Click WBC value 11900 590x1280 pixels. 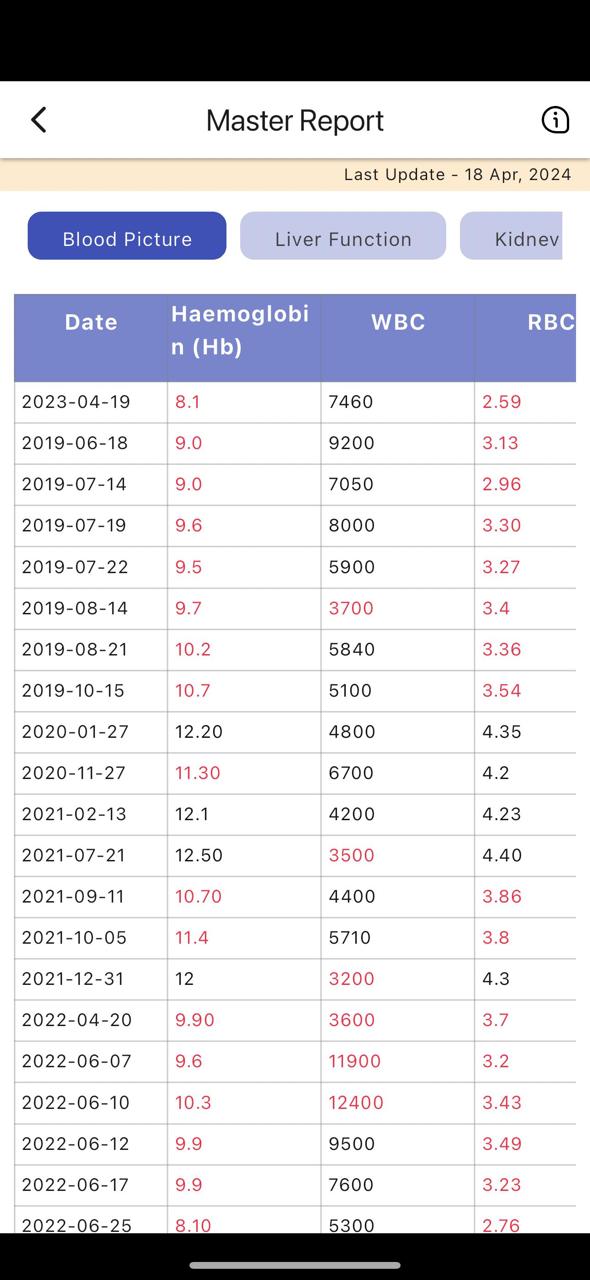(x=355, y=1061)
